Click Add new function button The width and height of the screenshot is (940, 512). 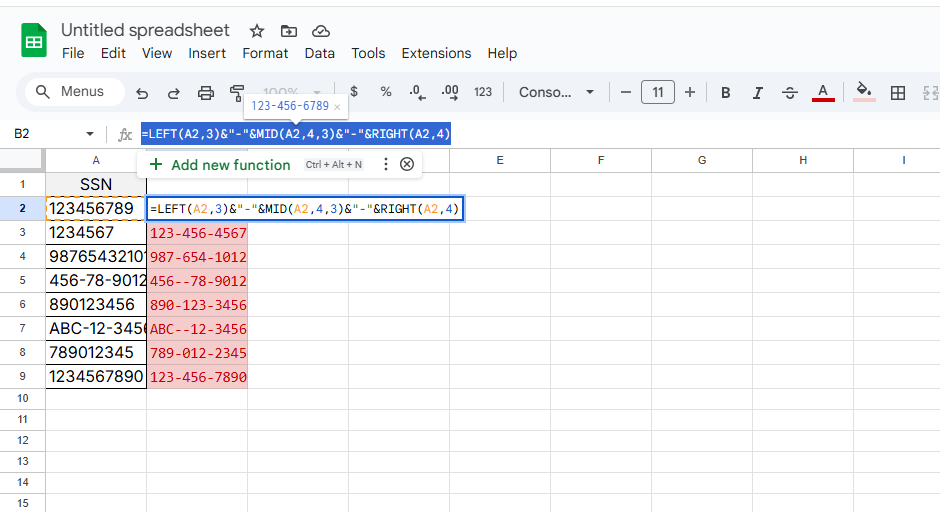(220, 165)
